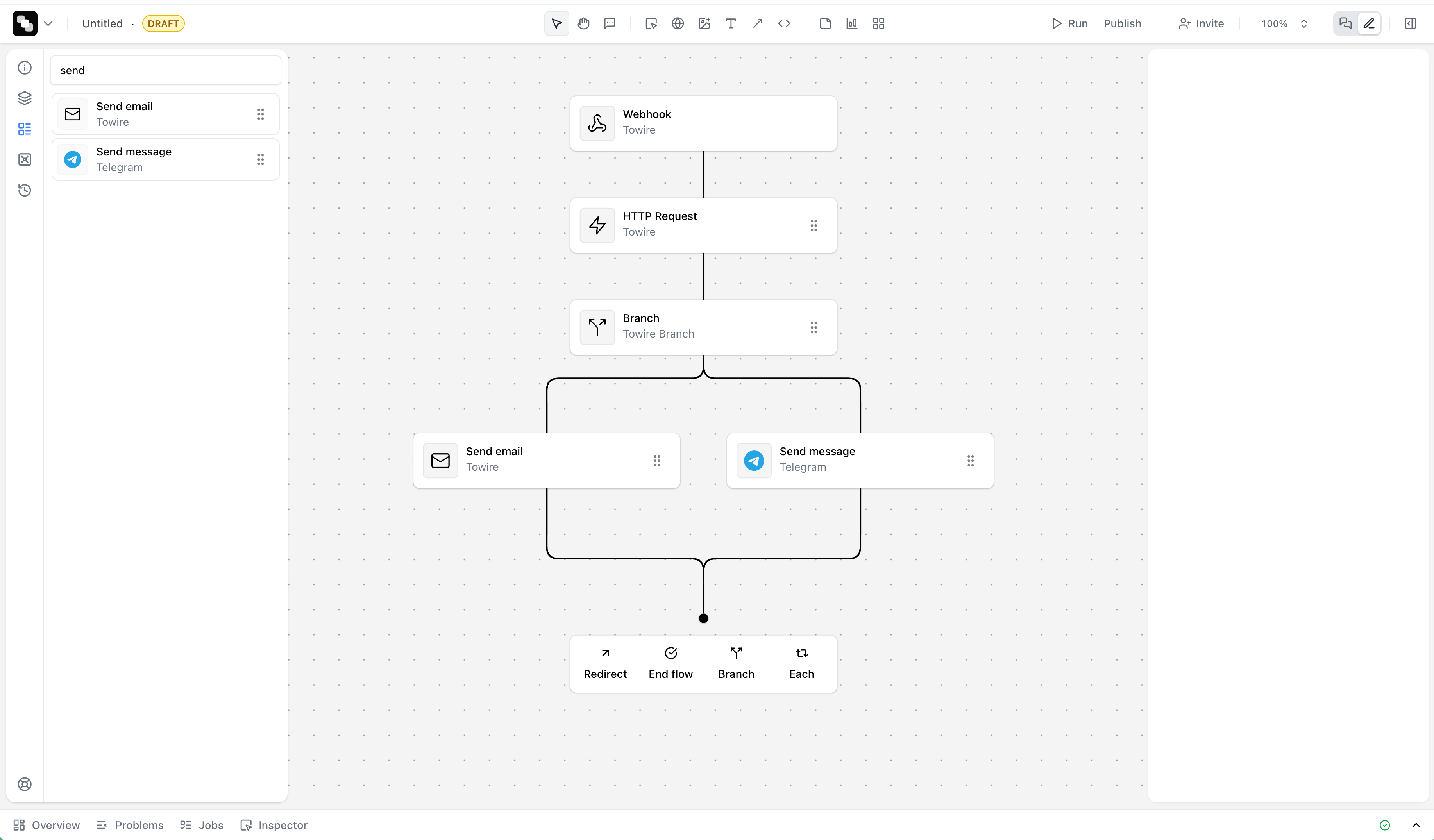Select the comment tool in toolbar

click(x=610, y=23)
